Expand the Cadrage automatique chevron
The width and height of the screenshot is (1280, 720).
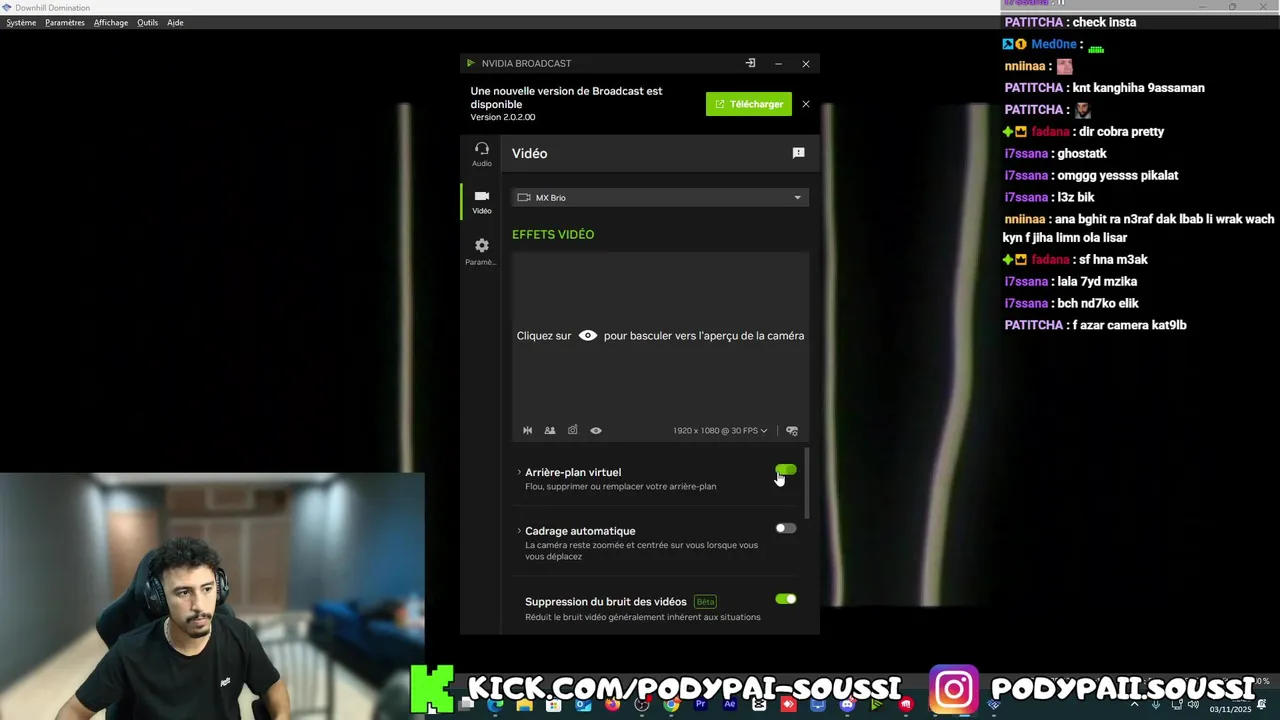point(519,531)
